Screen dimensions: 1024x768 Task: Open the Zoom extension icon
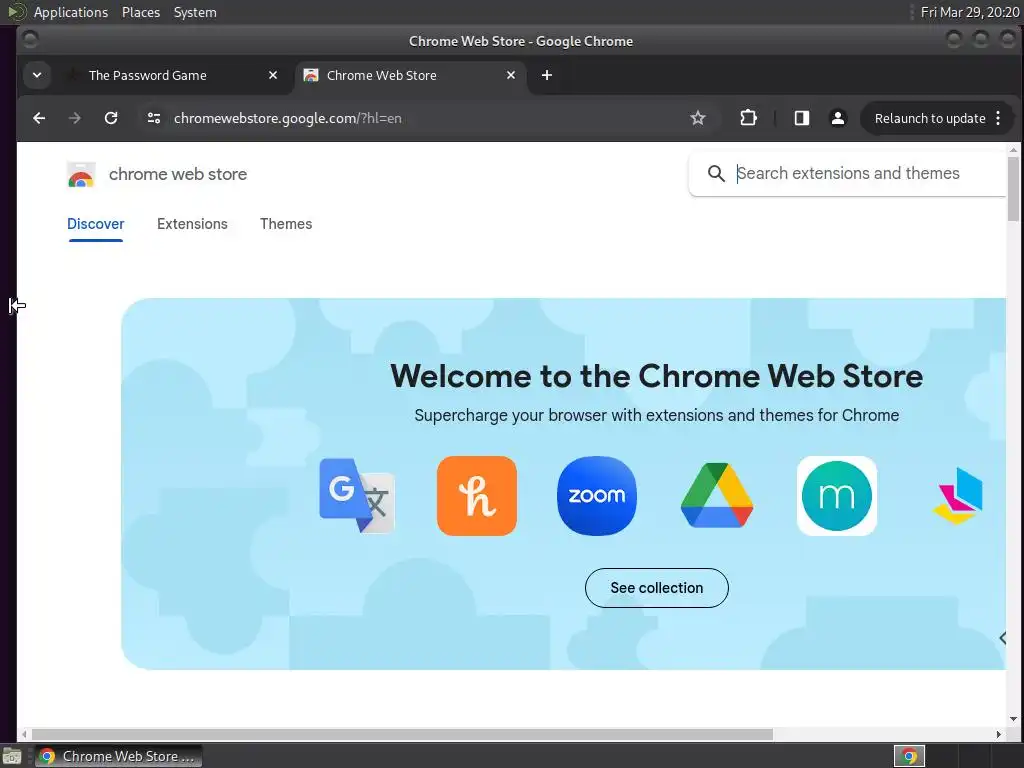[597, 496]
